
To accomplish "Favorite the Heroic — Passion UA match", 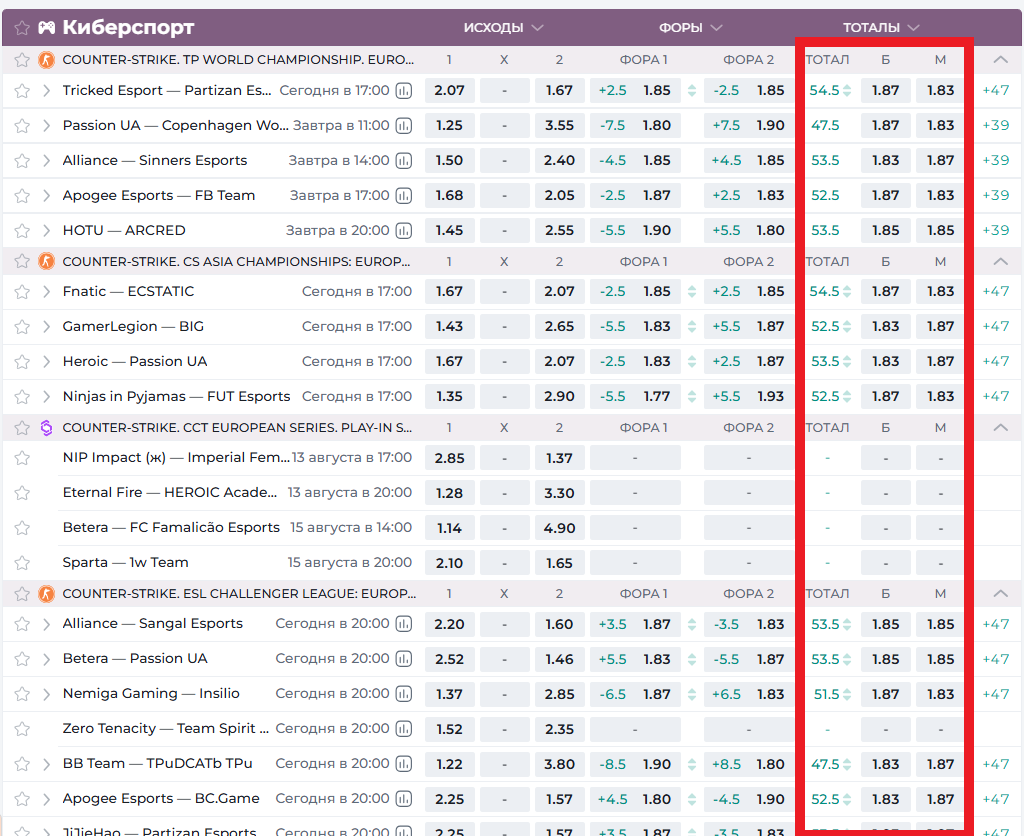I will point(22,361).
